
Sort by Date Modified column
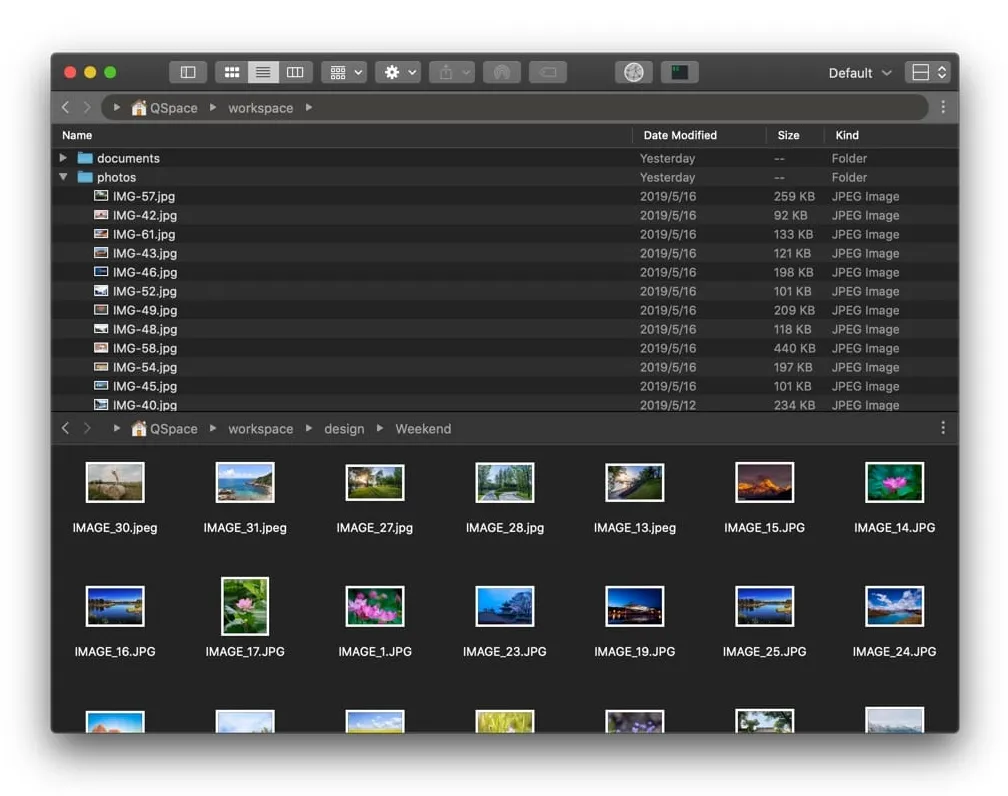[x=680, y=135]
